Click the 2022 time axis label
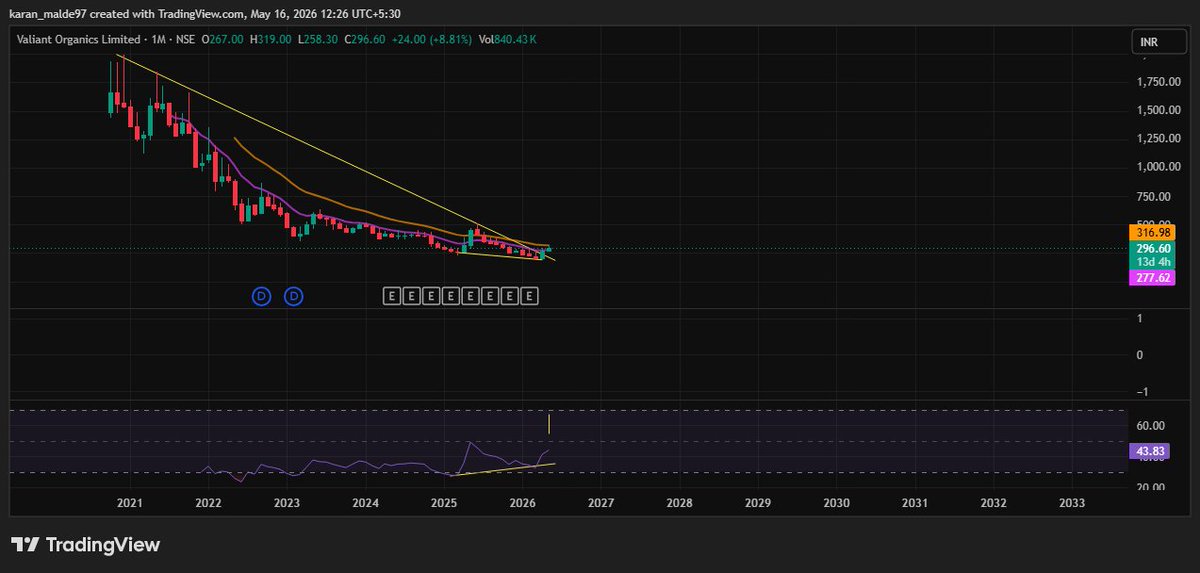 click(208, 502)
